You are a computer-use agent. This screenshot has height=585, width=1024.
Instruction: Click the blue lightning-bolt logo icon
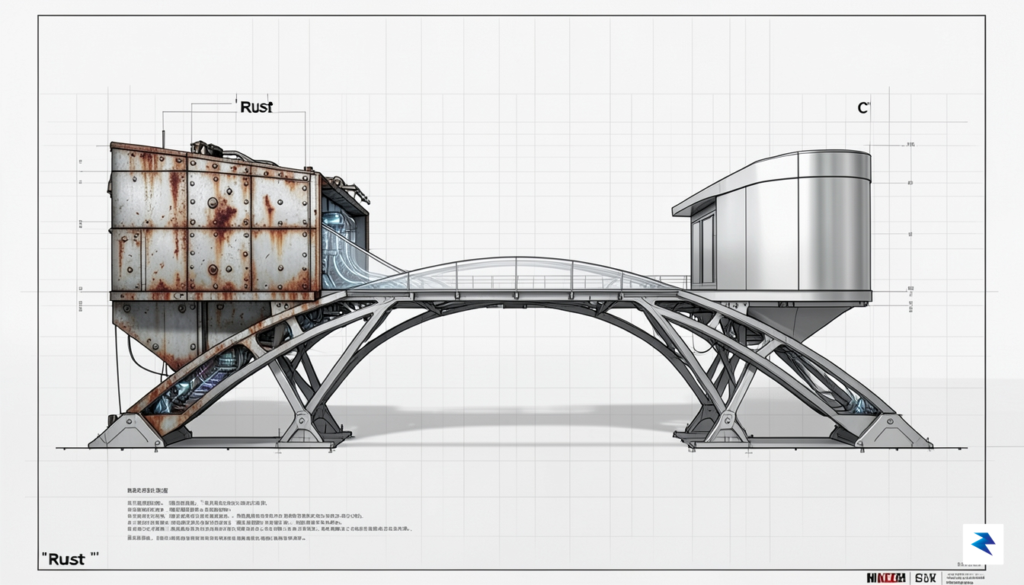[x=983, y=544]
